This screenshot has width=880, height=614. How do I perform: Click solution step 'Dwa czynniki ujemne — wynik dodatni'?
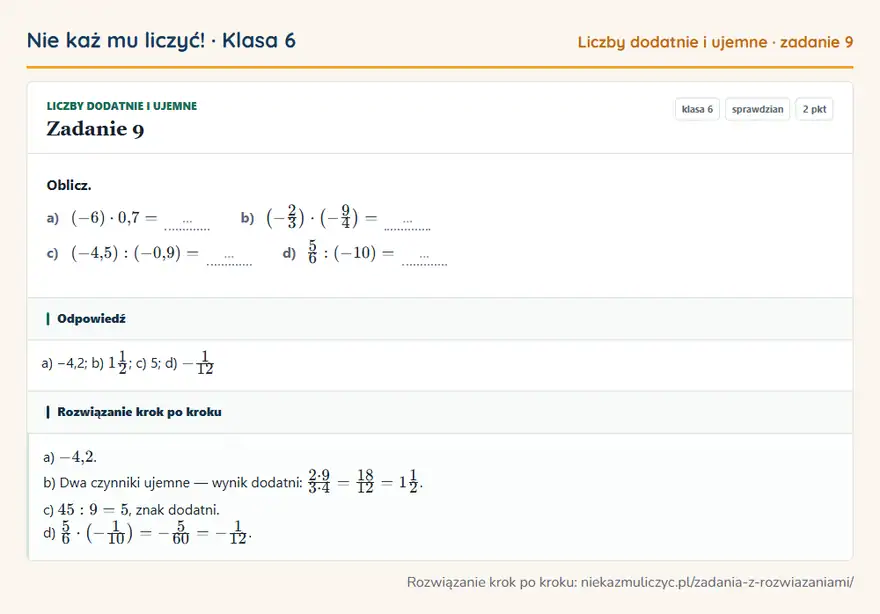tap(233, 483)
